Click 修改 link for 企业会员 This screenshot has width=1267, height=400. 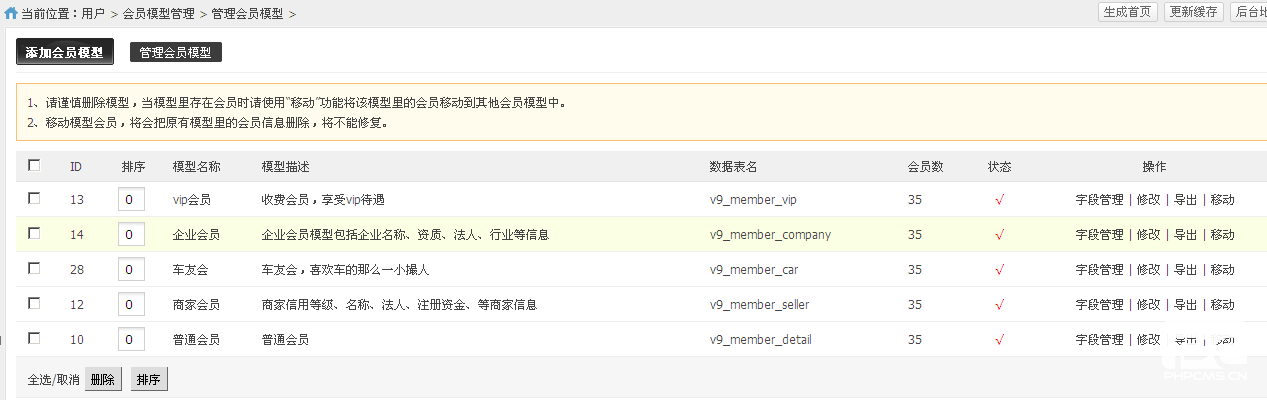1148,235
